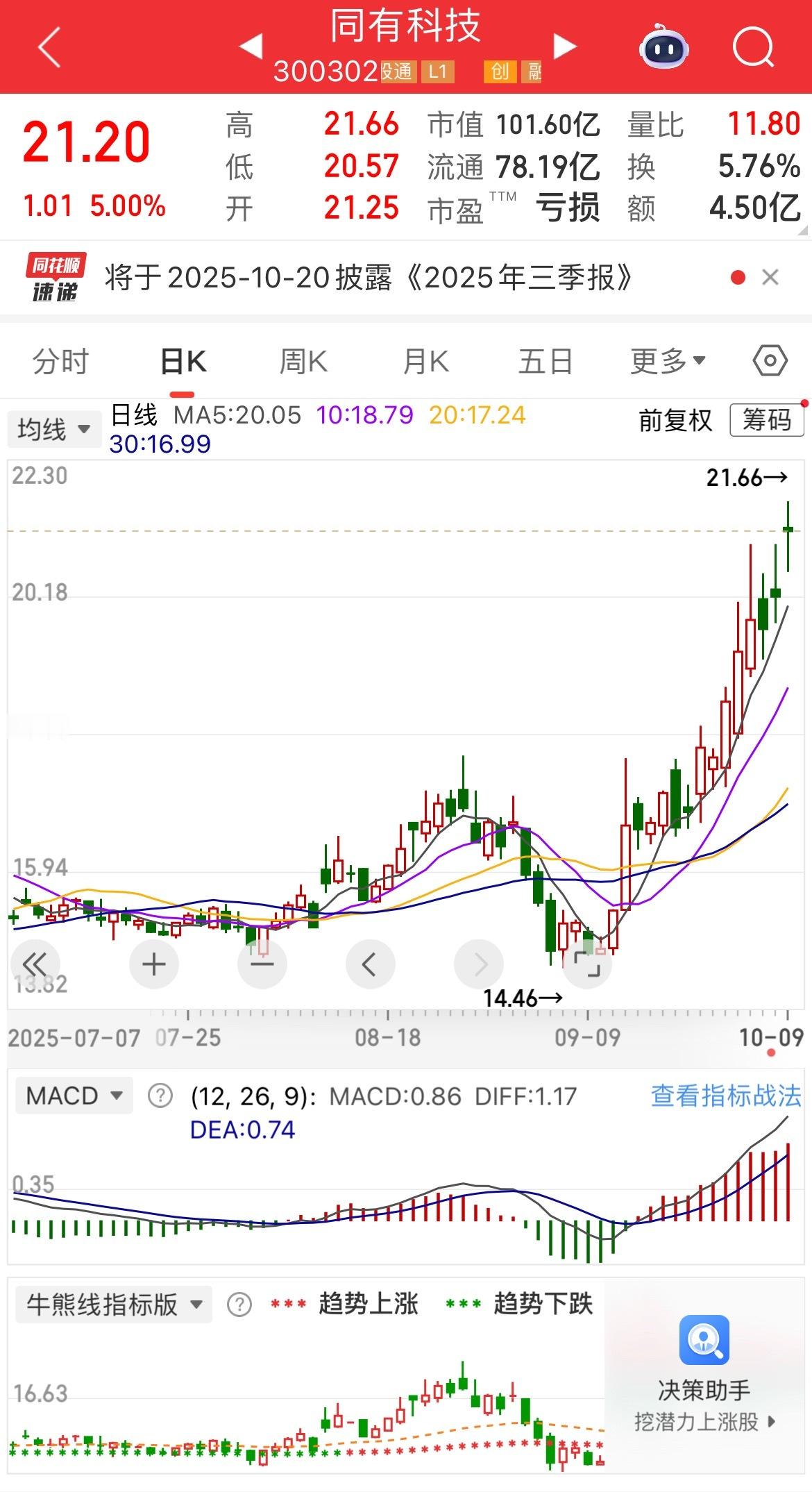Image resolution: width=812 pixels, height=1492 pixels.
Task: Open the robot AI assistant
Action: click(x=663, y=47)
